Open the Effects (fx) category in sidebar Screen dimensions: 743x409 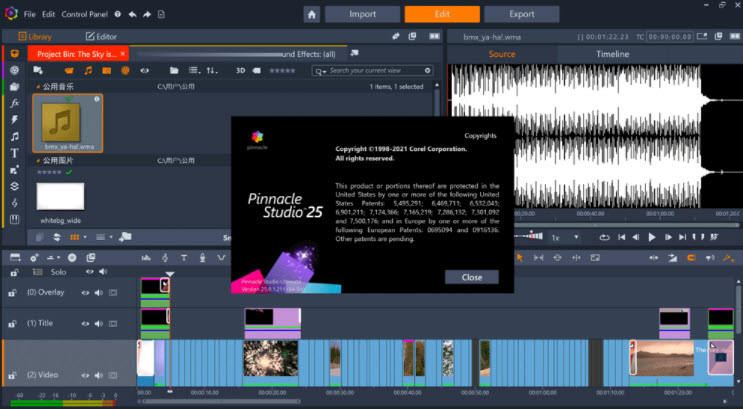click(x=14, y=102)
